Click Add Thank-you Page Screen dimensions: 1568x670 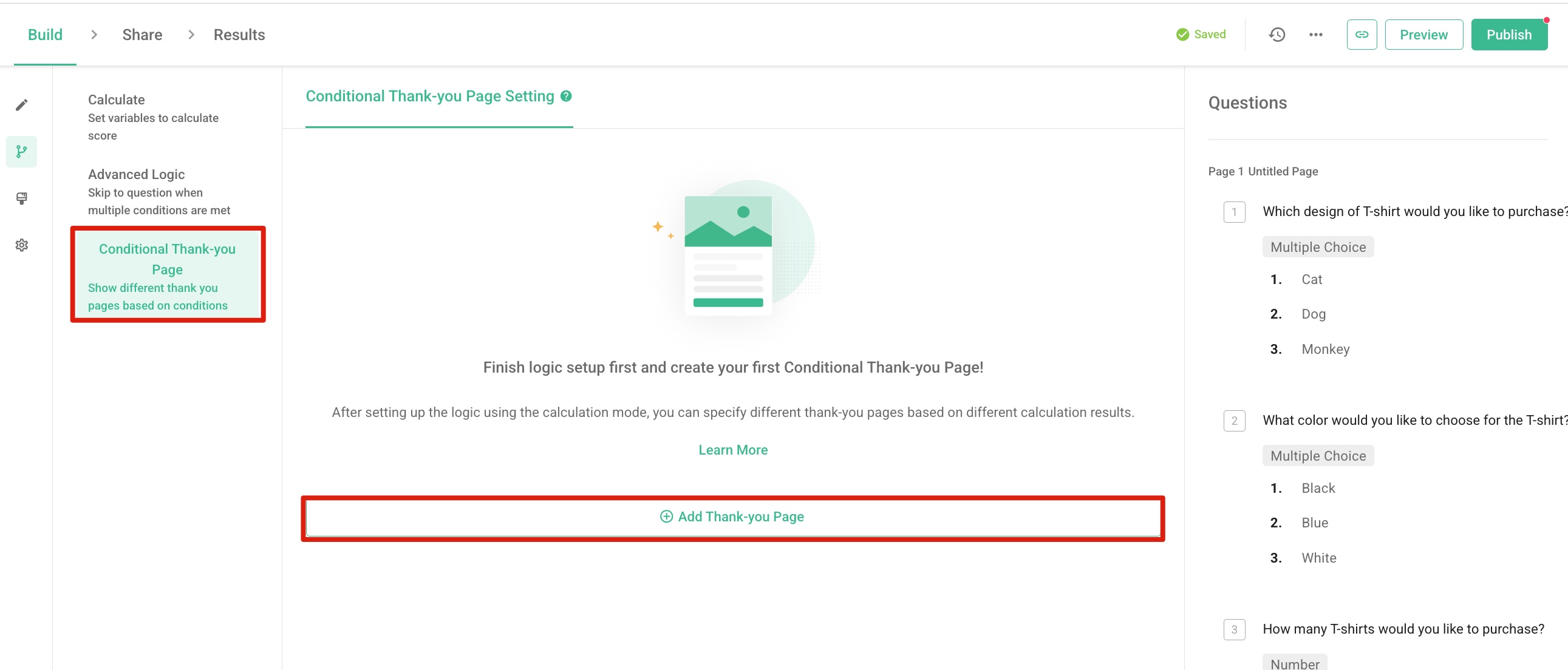(733, 516)
